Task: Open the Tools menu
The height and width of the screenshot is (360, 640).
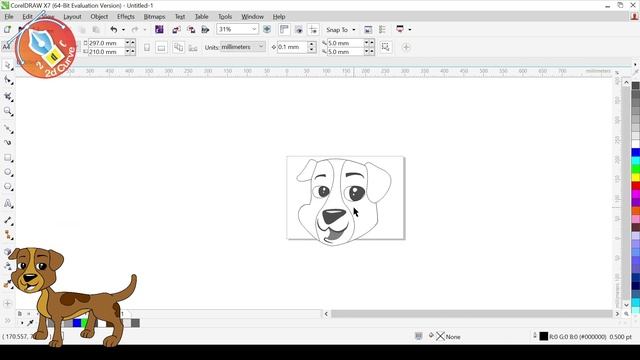Action: point(225,16)
